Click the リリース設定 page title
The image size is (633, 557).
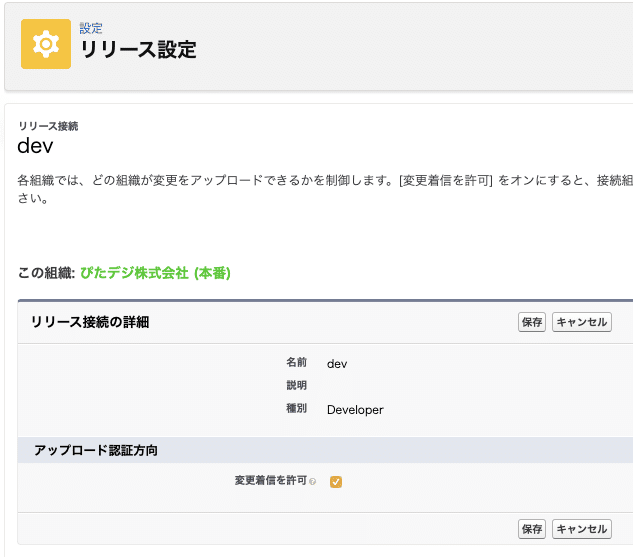pos(138,50)
